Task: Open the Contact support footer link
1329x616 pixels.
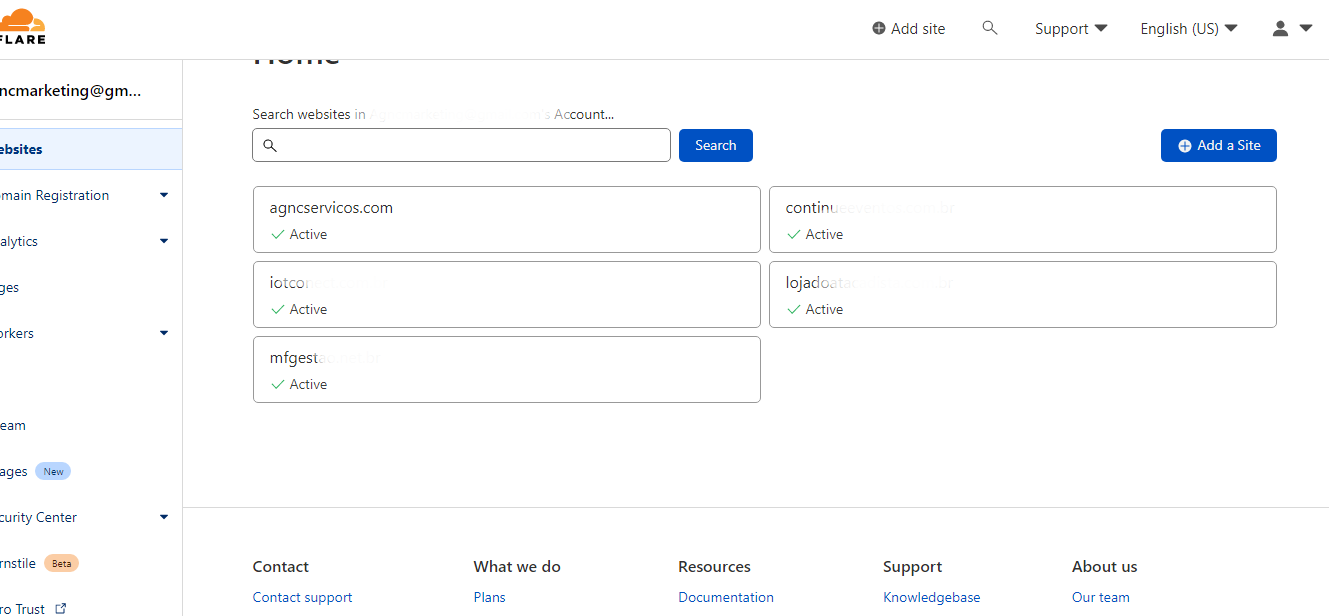Action: 302,598
